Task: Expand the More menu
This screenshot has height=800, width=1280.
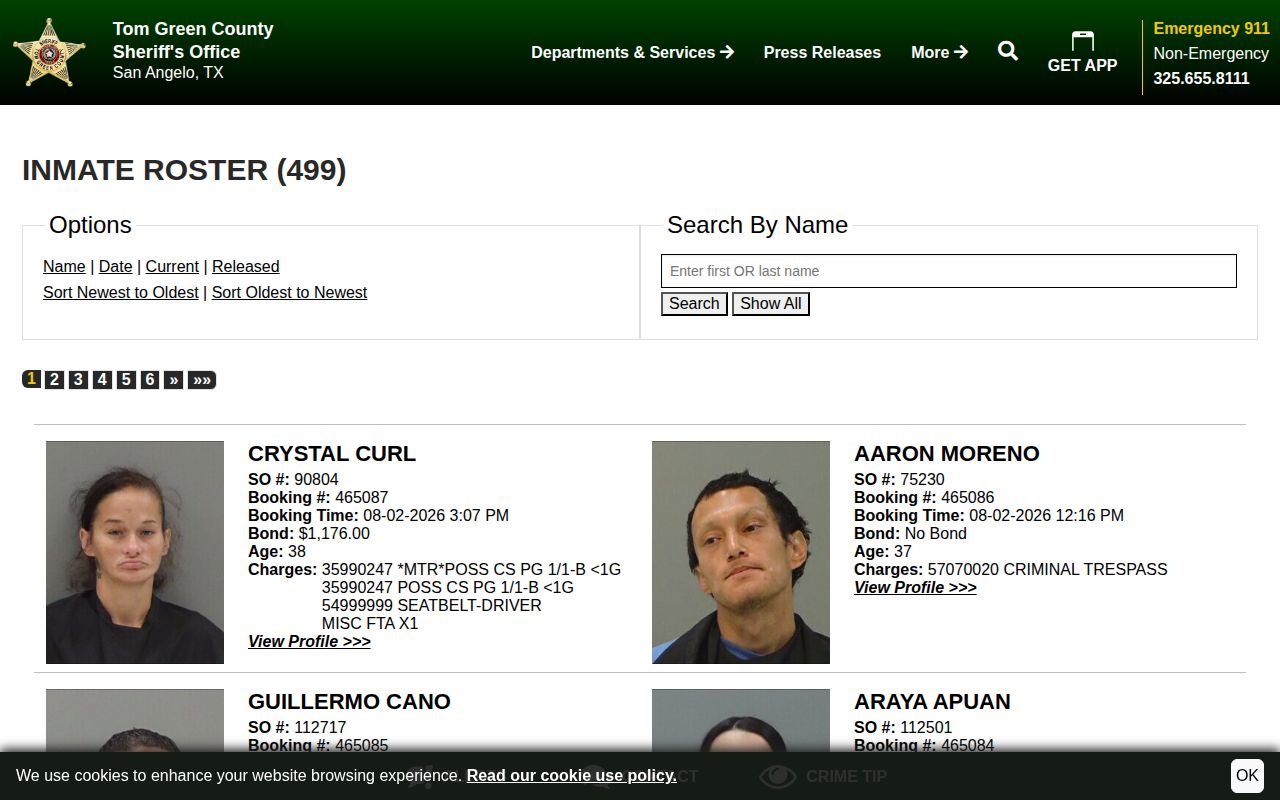Action: pyautogui.click(x=939, y=52)
